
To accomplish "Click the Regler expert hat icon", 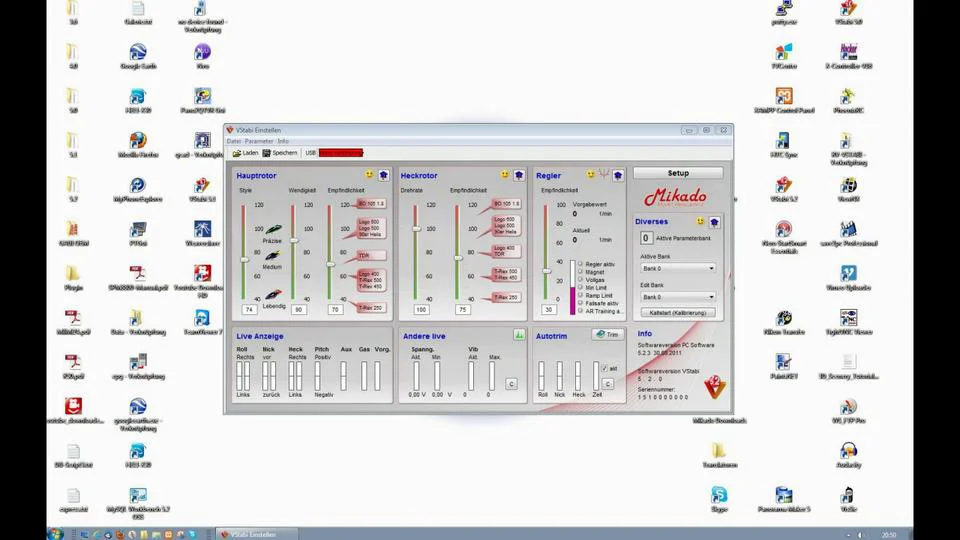I will tap(618, 176).
